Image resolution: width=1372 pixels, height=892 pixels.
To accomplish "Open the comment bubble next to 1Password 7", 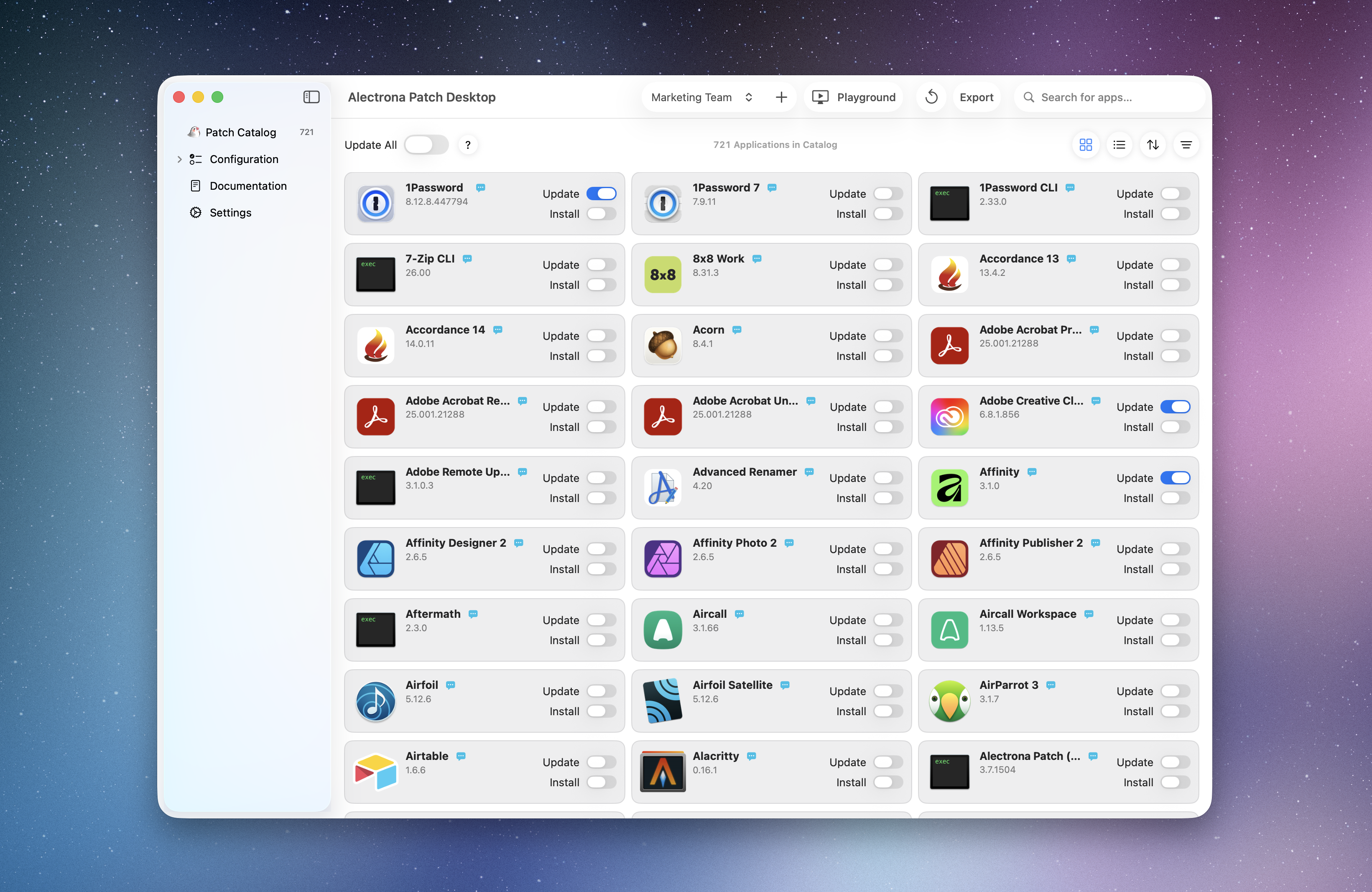I will [771, 187].
